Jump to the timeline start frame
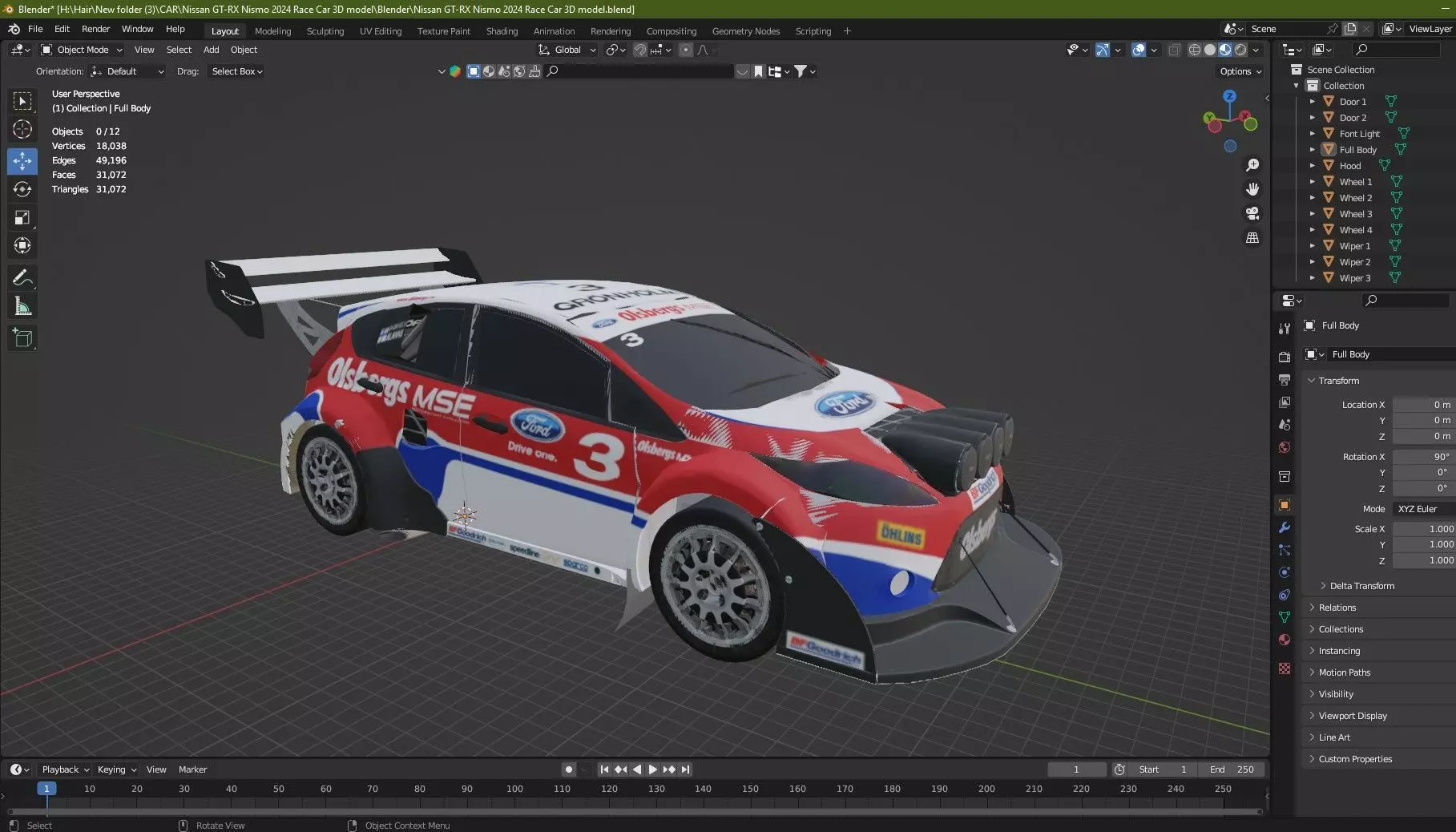 (604, 769)
